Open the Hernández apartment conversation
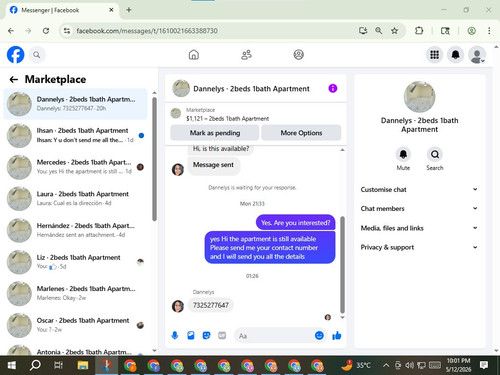 point(75,230)
